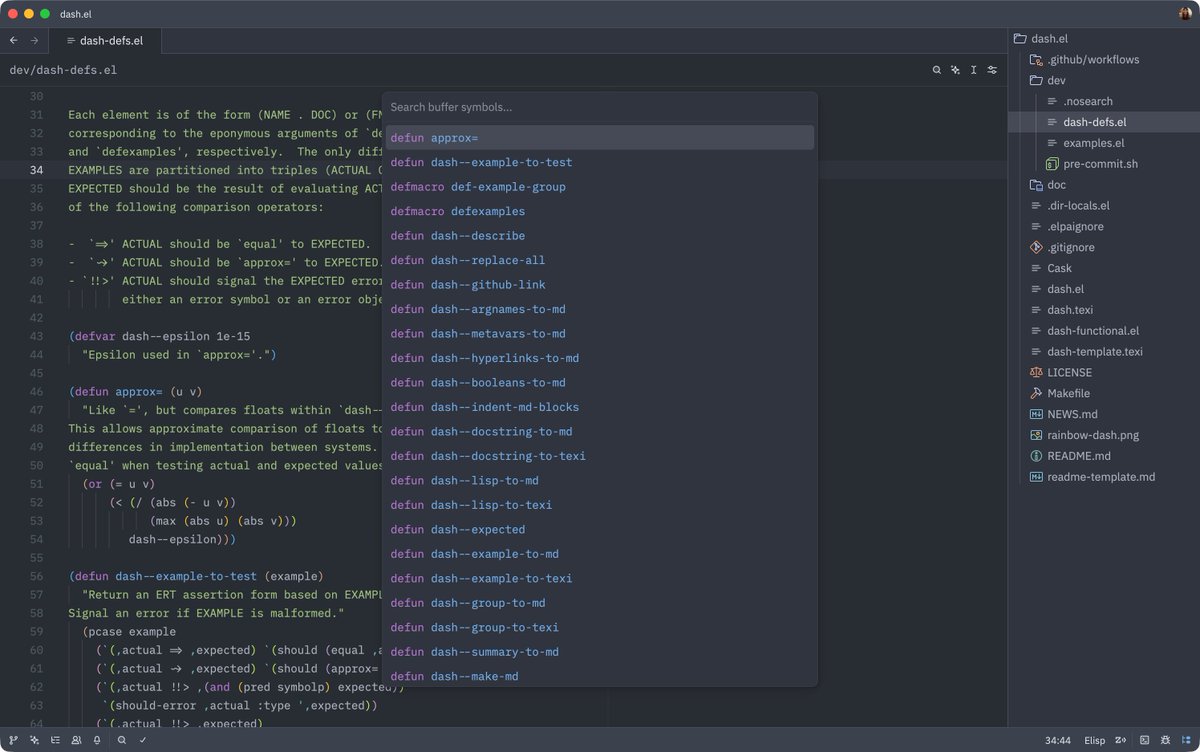Open NEWS.md in project panel
Image resolution: width=1200 pixels, height=752 pixels.
tap(1104, 414)
